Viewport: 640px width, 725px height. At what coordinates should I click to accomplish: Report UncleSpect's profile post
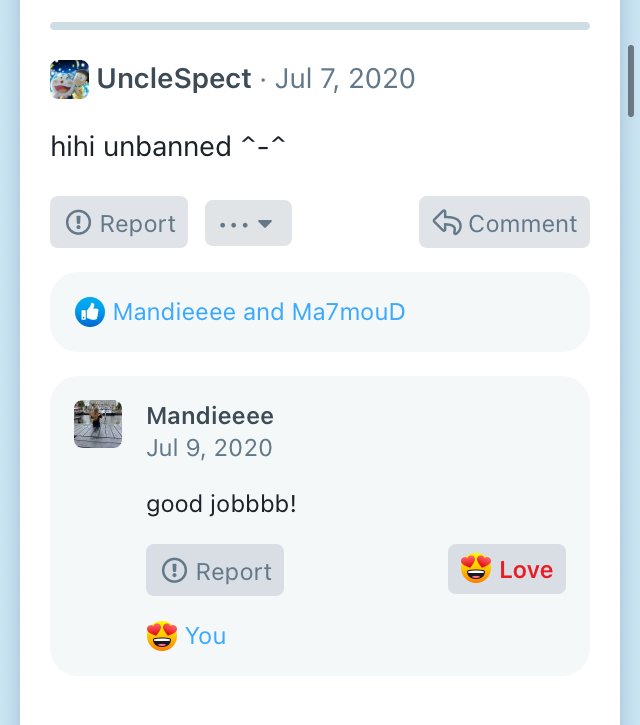coord(119,222)
